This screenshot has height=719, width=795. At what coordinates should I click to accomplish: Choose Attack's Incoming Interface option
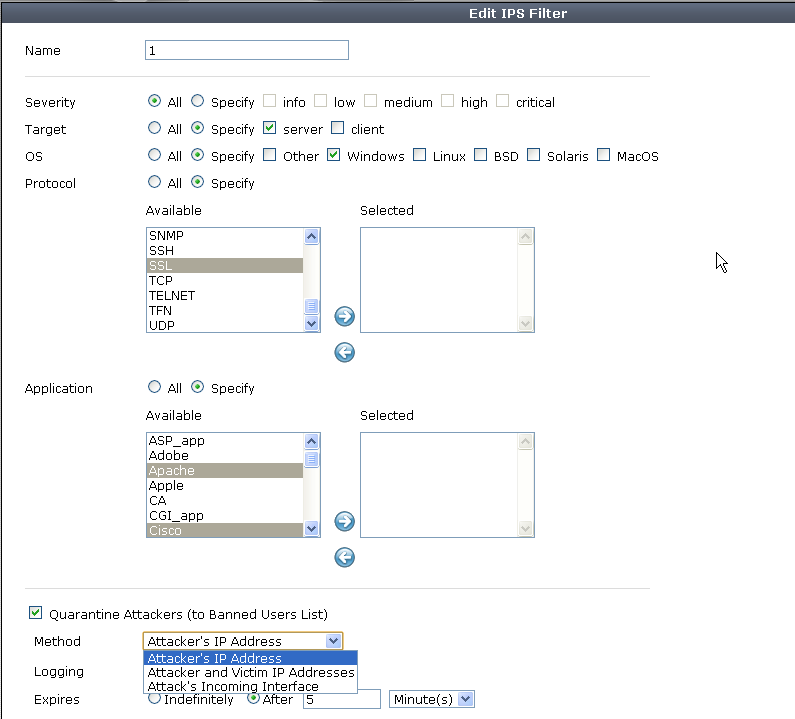point(233,687)
